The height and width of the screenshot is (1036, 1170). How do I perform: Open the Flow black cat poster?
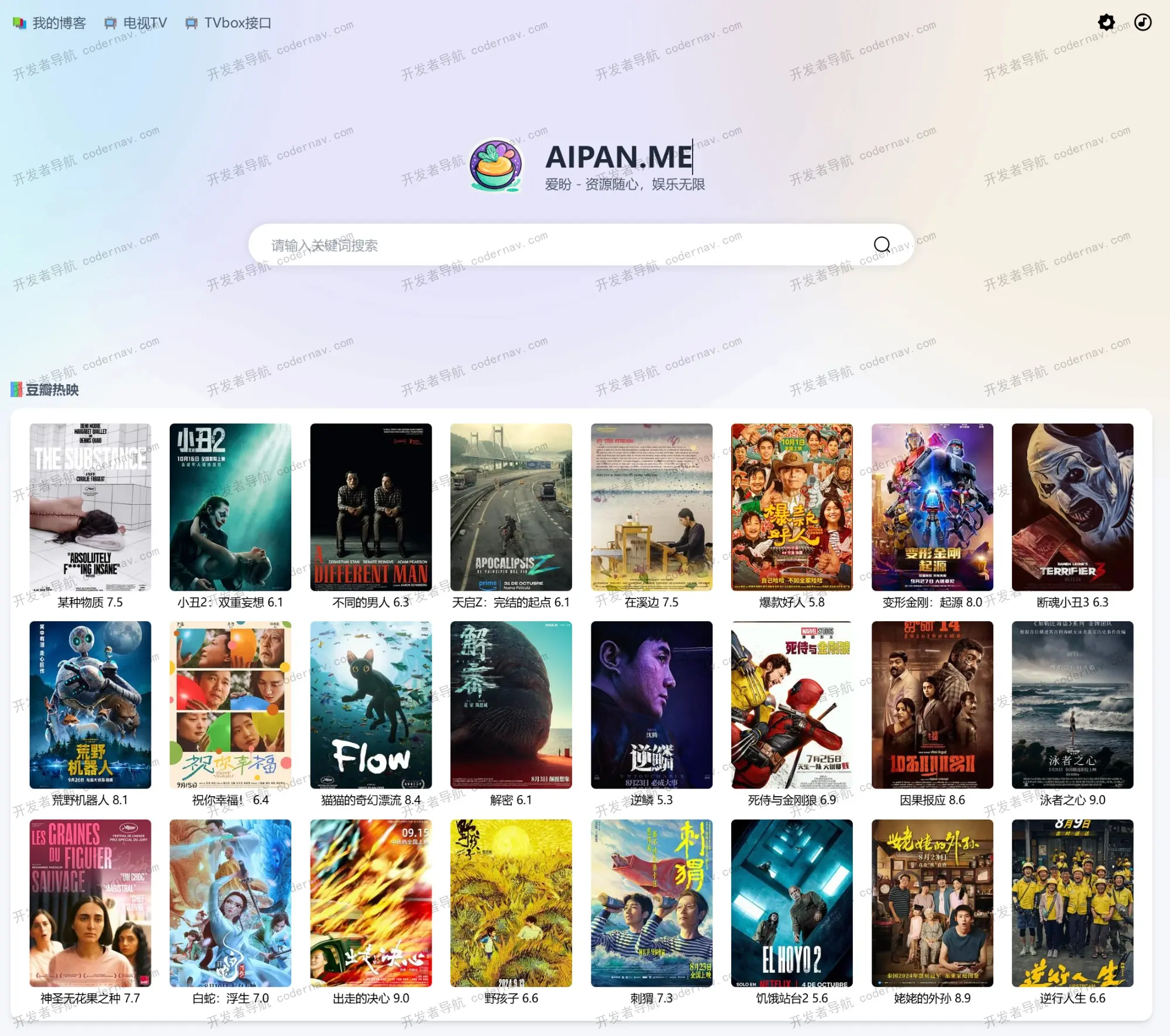click(x=370, y=704)
